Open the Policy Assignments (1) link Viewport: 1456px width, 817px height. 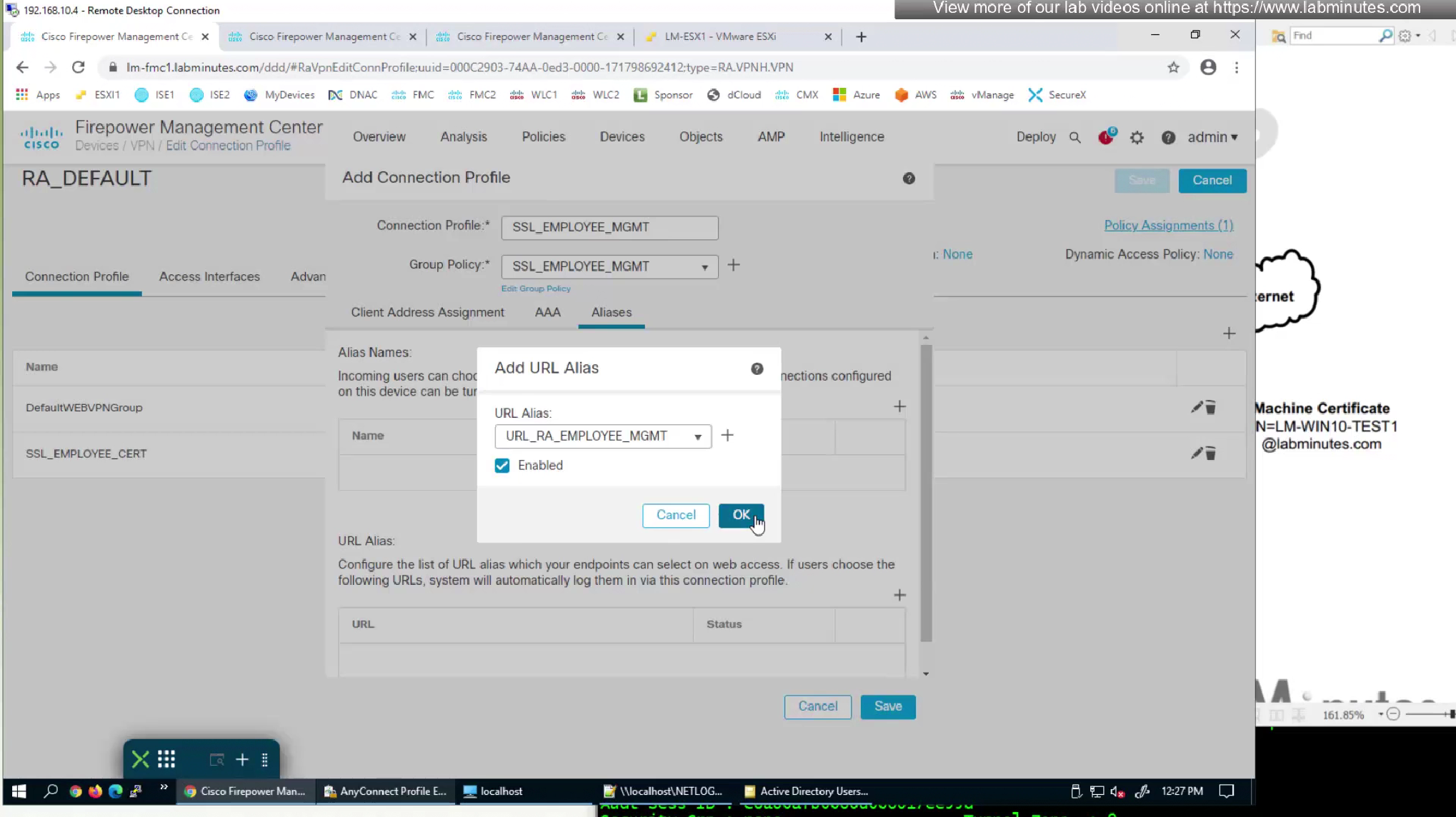coord(1168,225)
